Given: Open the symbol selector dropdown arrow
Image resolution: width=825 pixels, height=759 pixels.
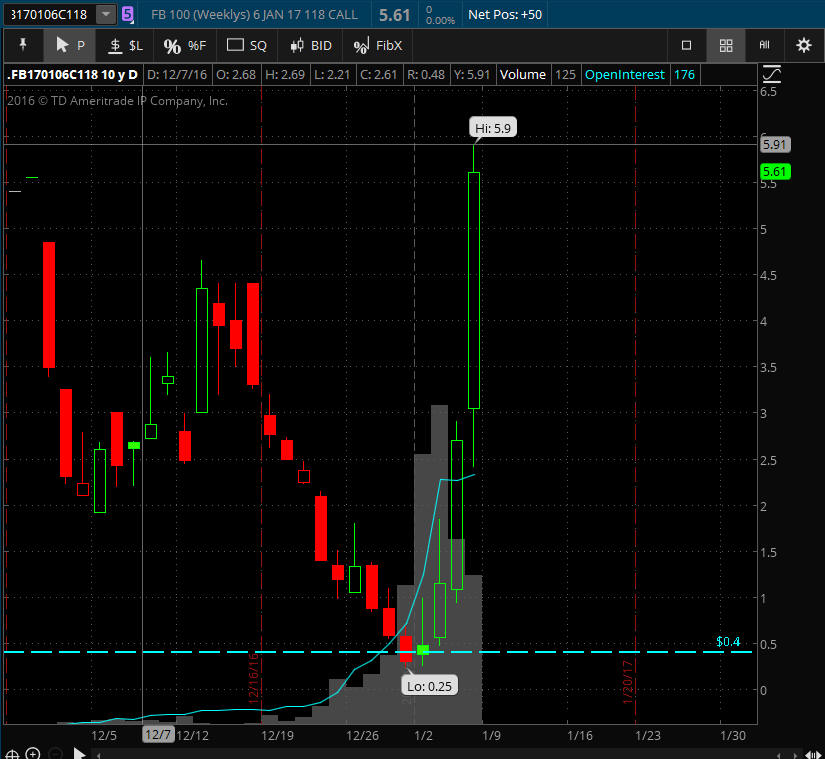Looking at the screenshot, I should pyautogui.click(x=105, y=15).
